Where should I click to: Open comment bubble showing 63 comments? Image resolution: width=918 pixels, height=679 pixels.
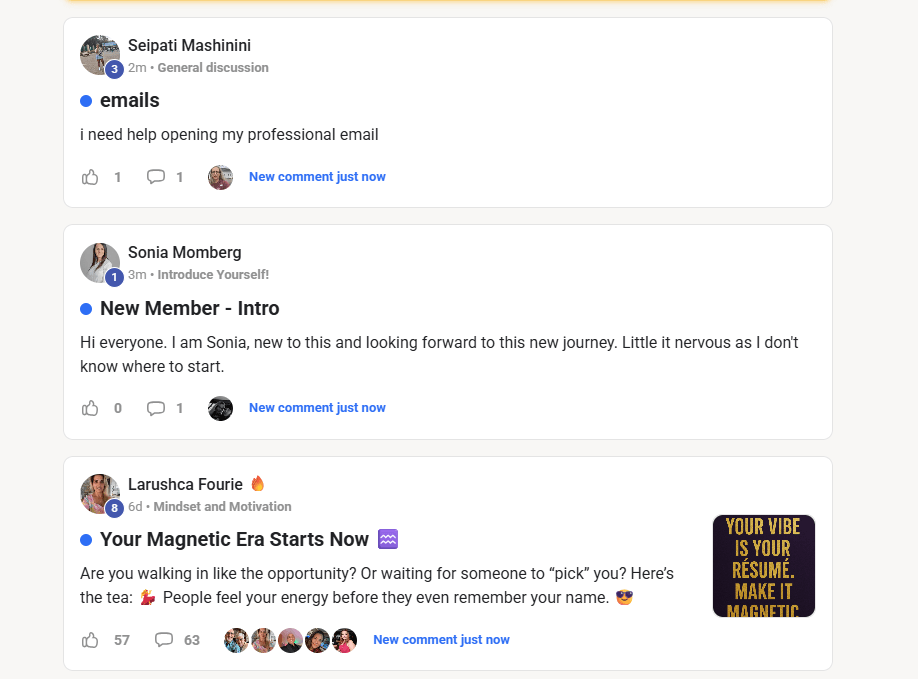[x=164, y=640]
